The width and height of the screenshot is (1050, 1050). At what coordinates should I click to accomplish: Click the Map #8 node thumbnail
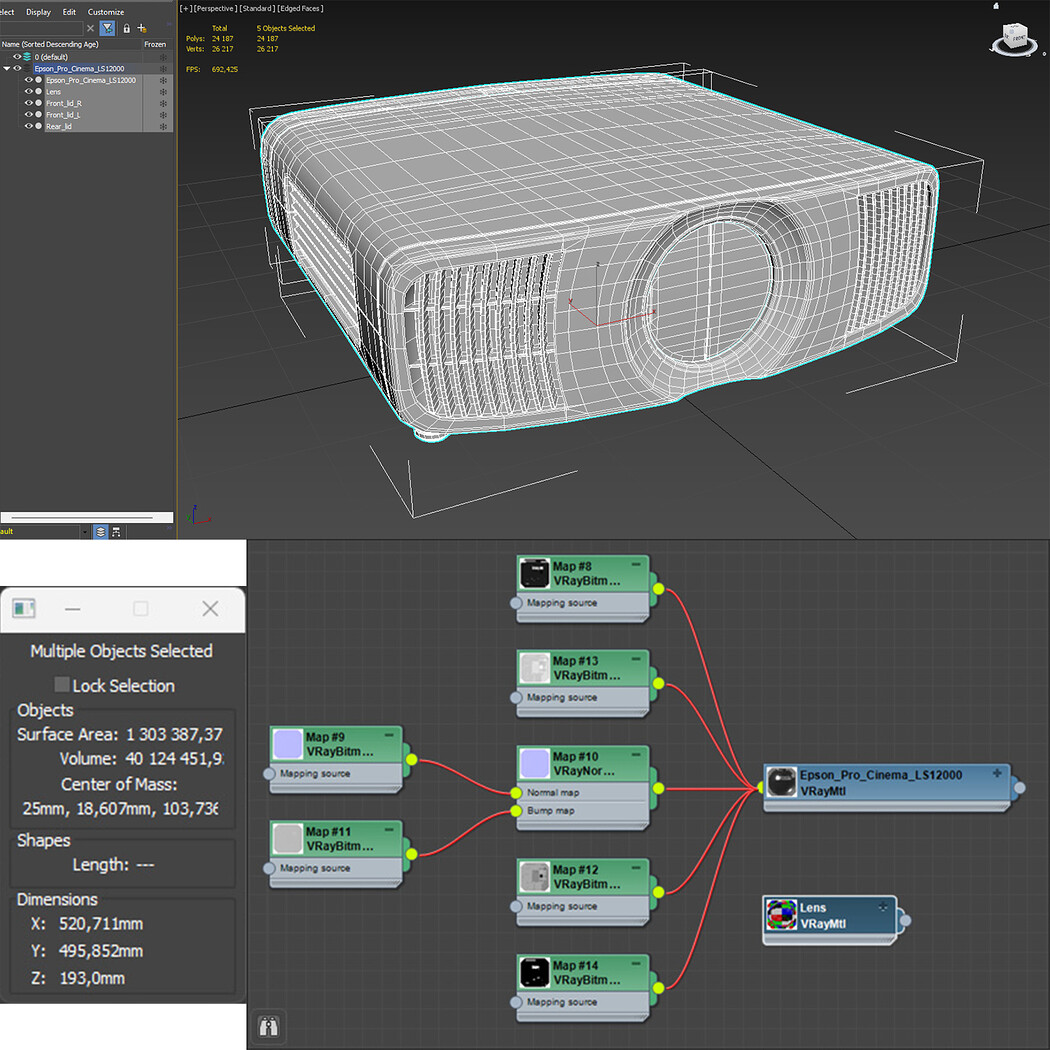(x=534, y=573)
